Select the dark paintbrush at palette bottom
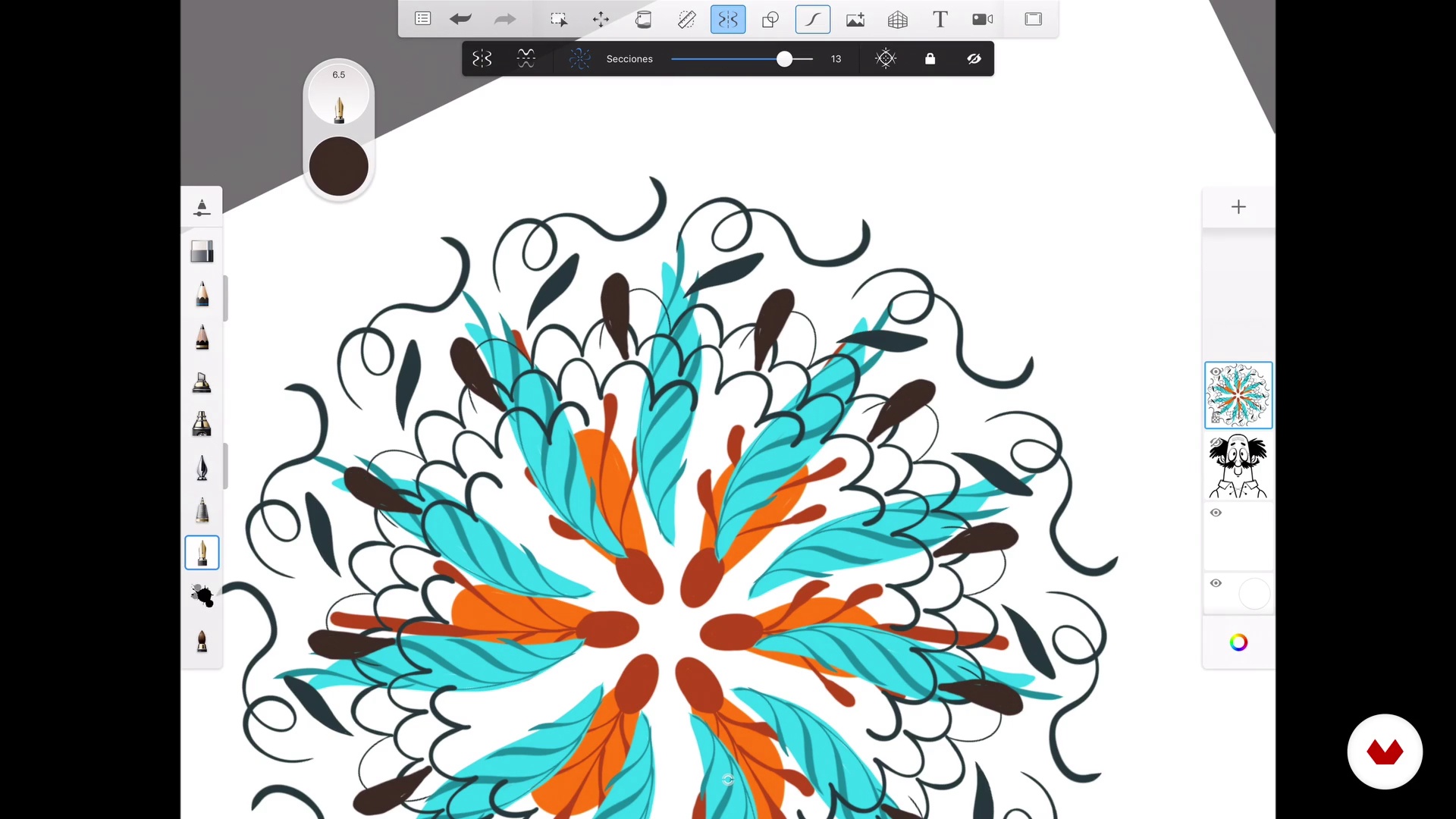This screenshot has height=819, width=1456. pyautogui.click(x=202, y=642)
